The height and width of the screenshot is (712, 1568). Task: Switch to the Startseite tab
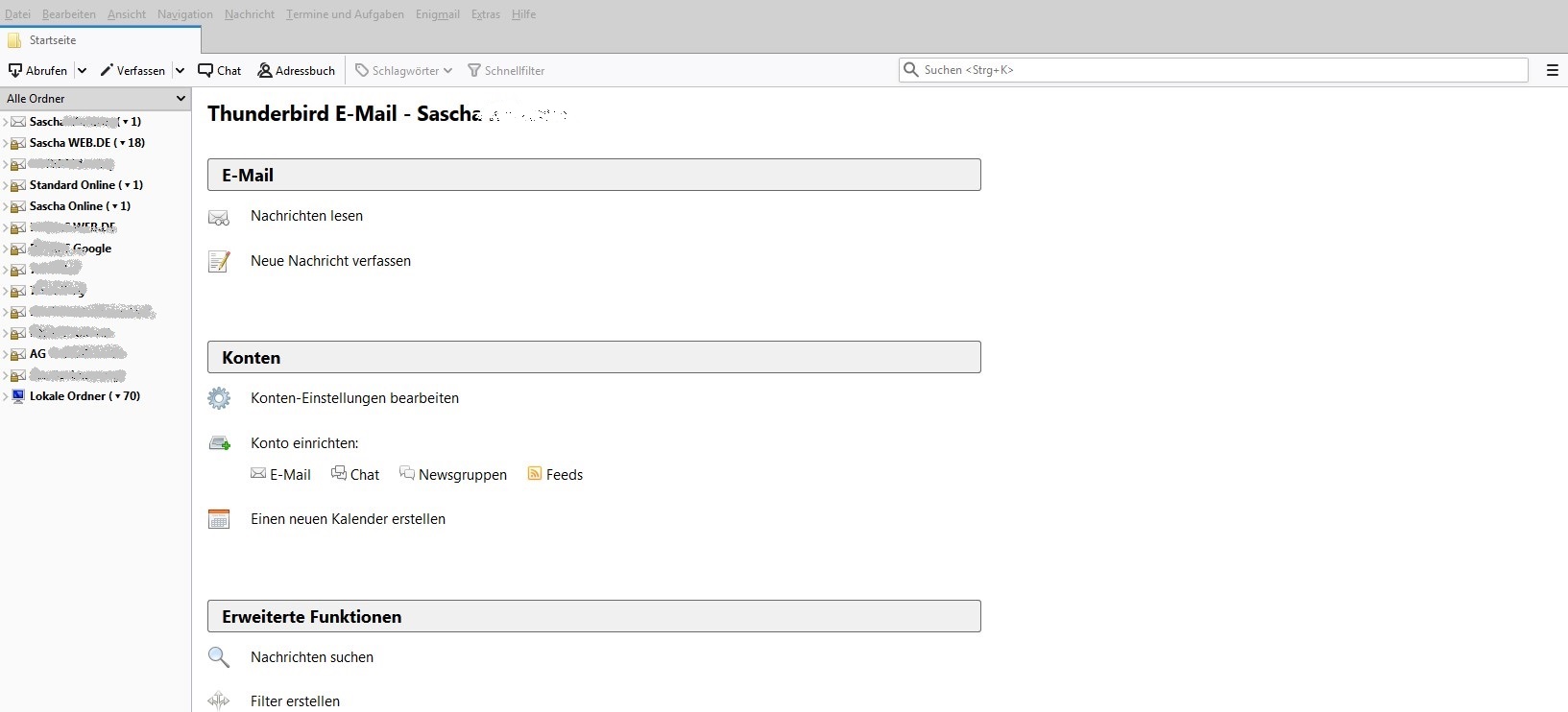pos(101,40)
